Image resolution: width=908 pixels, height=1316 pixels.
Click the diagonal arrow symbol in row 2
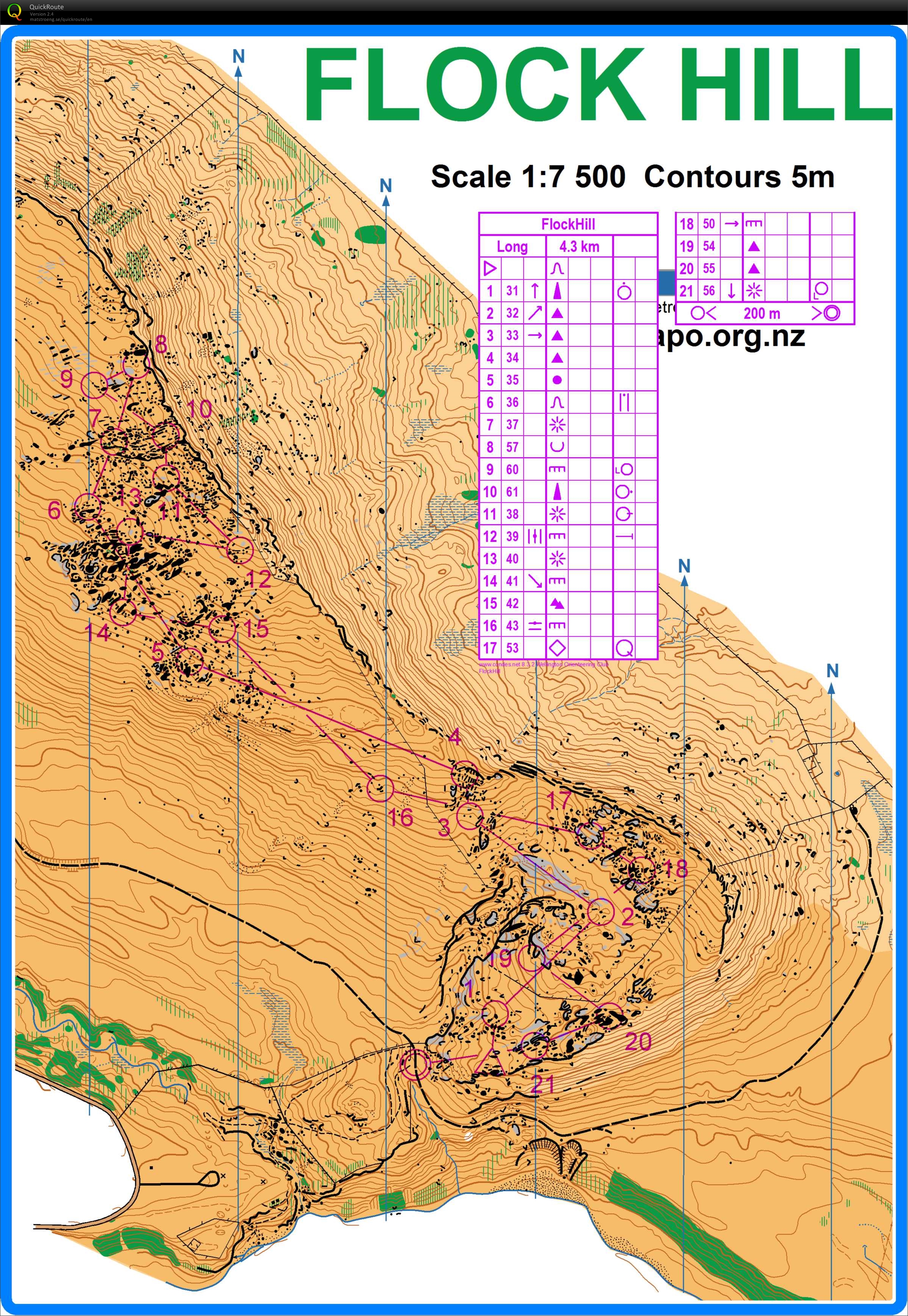[x=535, y=313]
